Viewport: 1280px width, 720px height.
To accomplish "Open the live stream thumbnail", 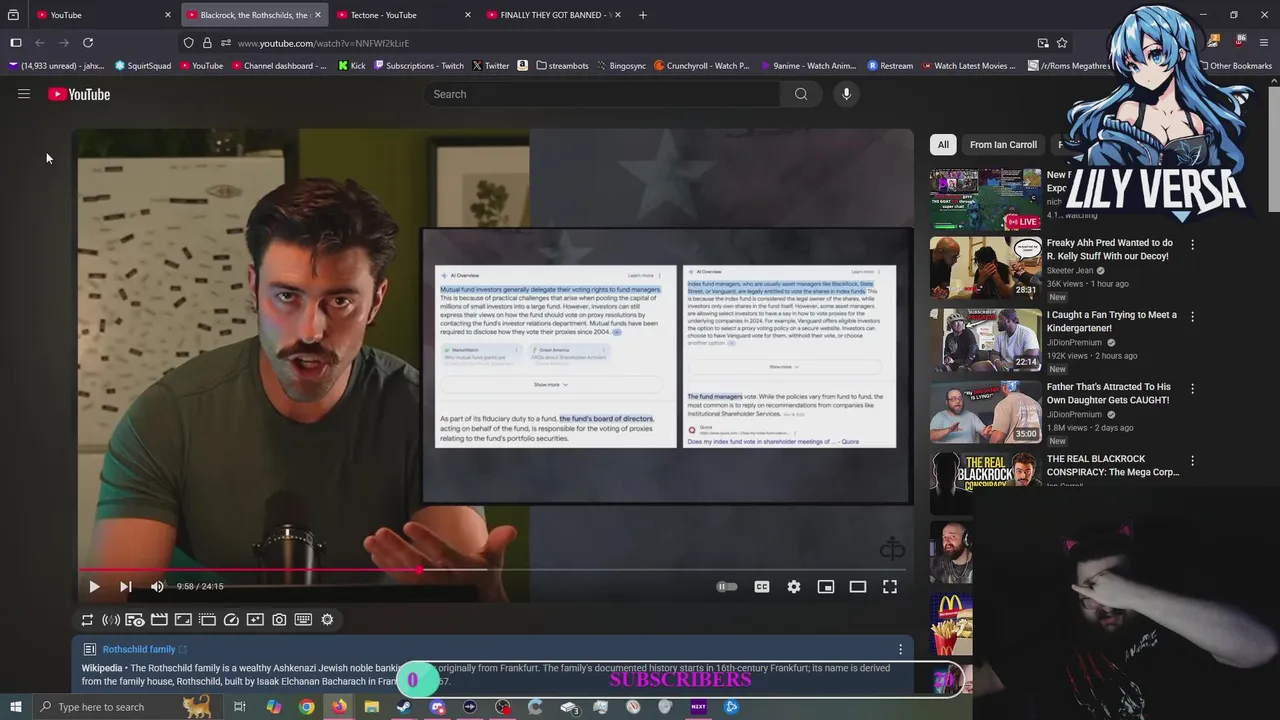I will coord(985,199).
